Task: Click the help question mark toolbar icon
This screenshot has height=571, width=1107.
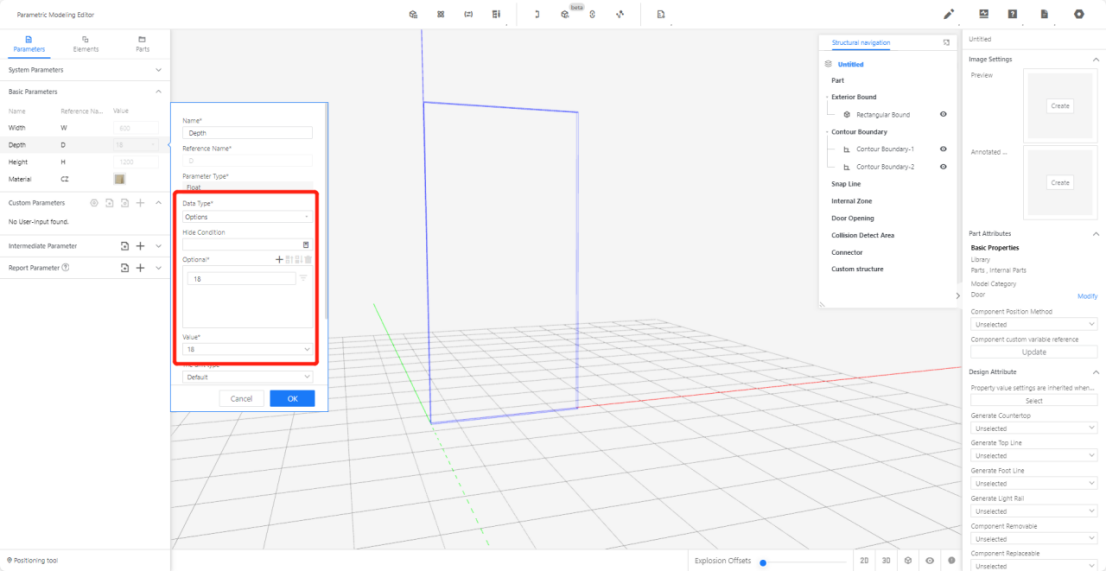Action: [x=1013, y=14]
